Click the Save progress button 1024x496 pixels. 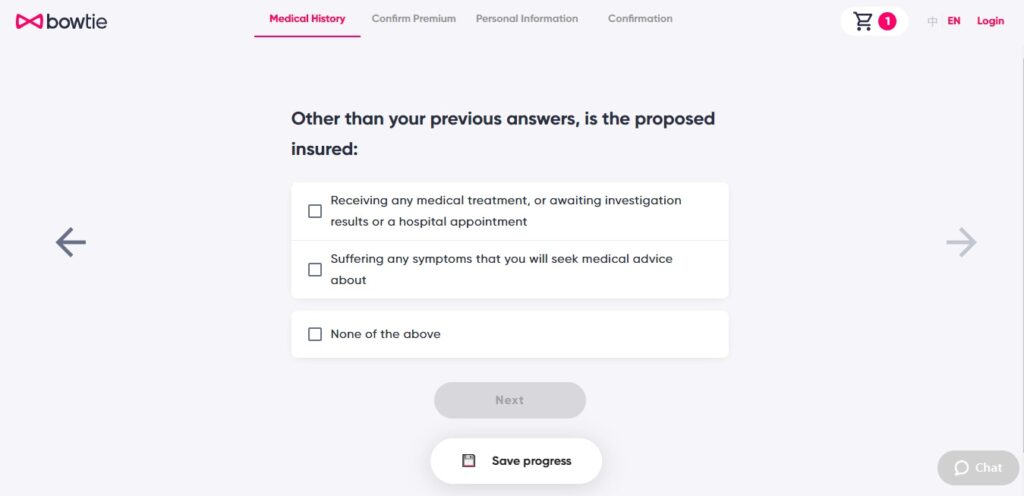click(x=516, y=461)
